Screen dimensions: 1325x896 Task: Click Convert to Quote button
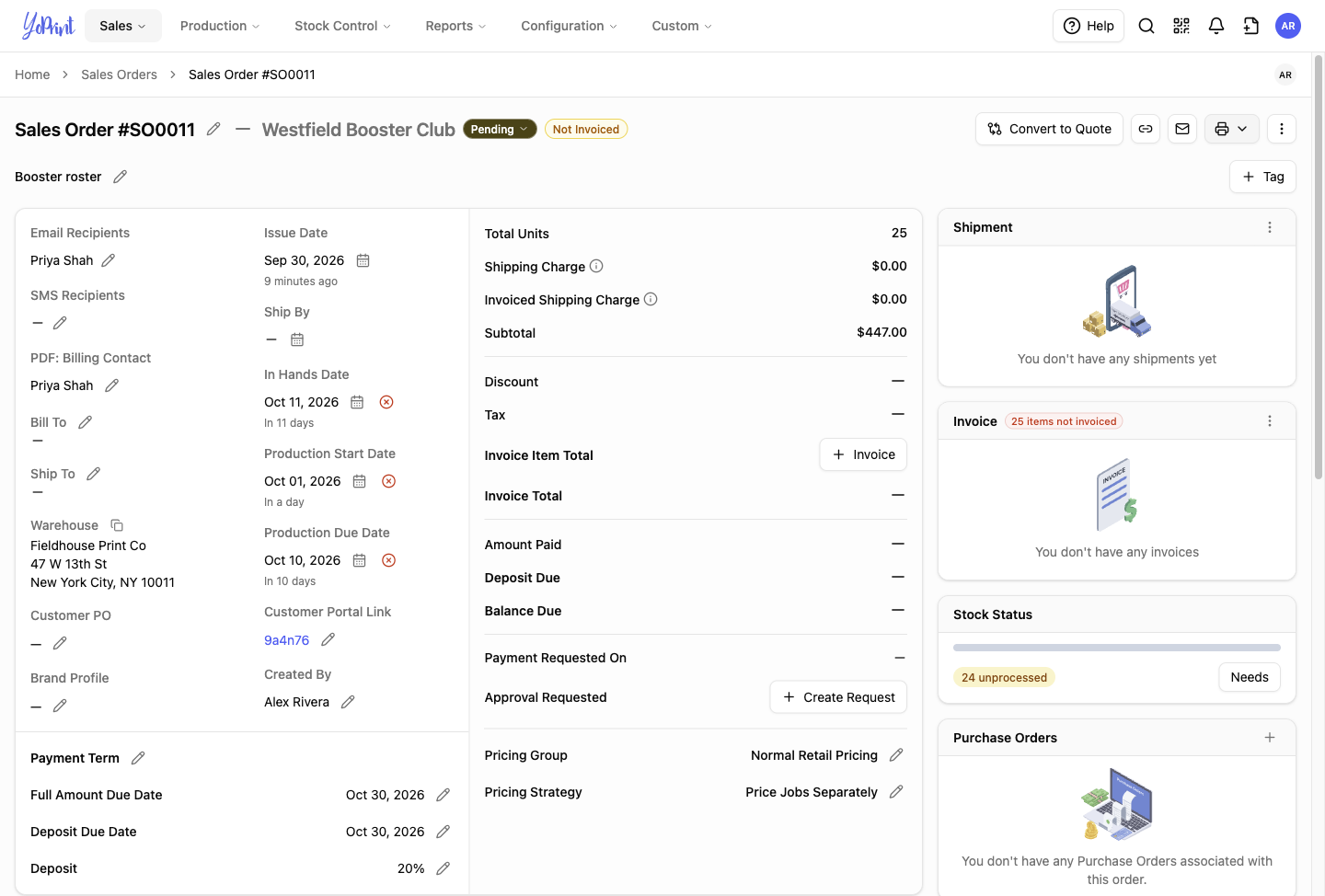click(x=1049, y=129)
